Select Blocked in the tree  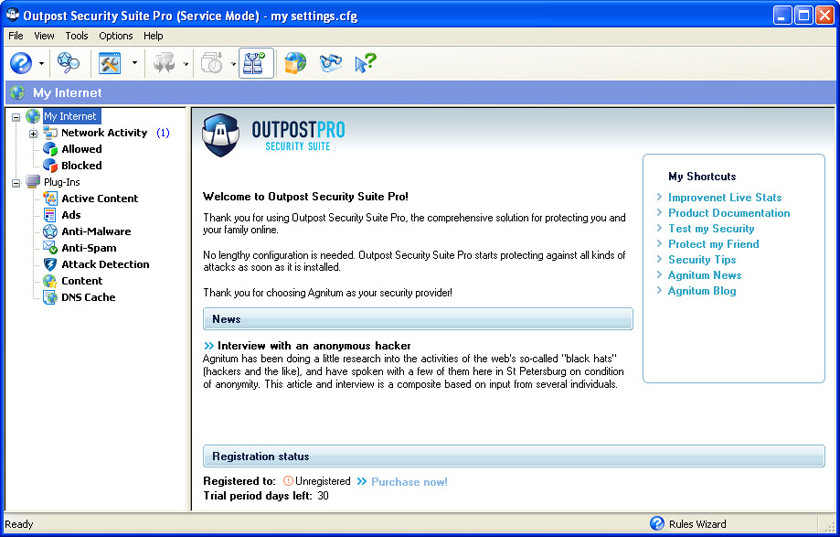pyautogui.click(x=81, y=166)
